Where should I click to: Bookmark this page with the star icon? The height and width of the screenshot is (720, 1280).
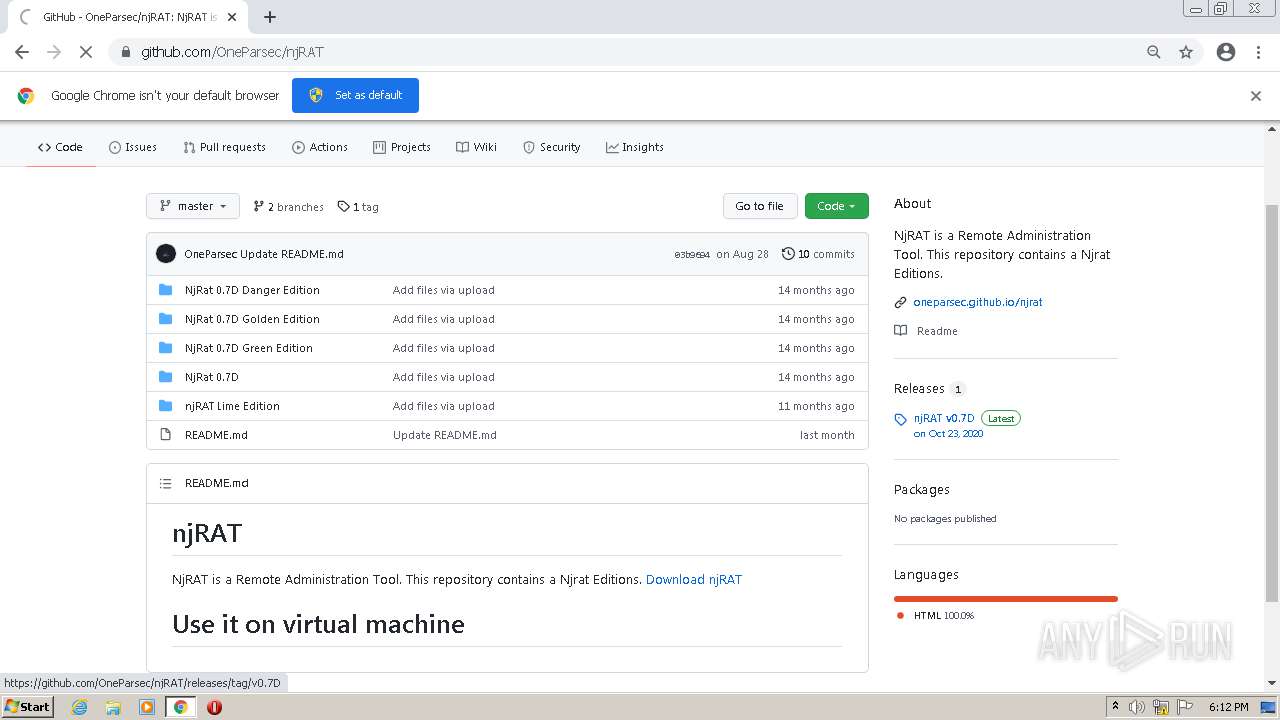point(1186,52)
